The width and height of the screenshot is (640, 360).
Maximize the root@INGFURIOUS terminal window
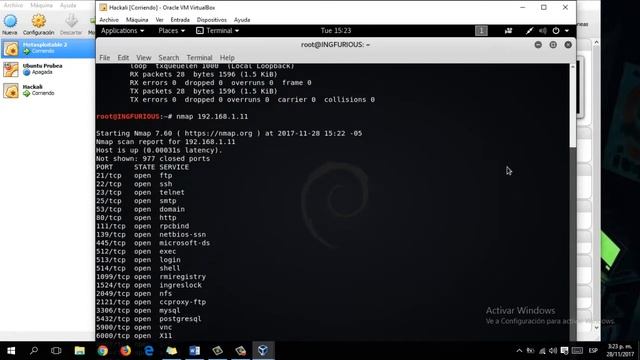tap(553, 45)
